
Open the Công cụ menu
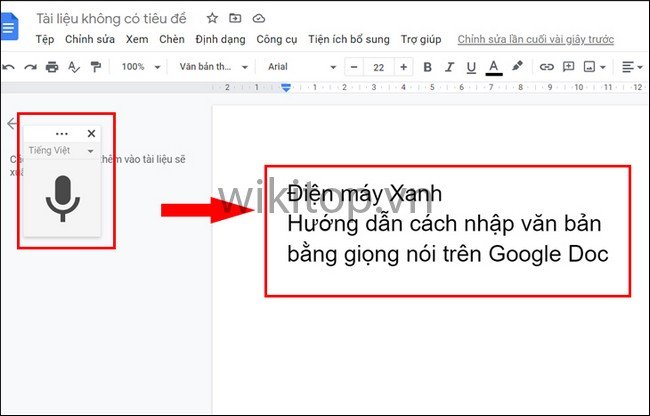(x=277, y=40)
